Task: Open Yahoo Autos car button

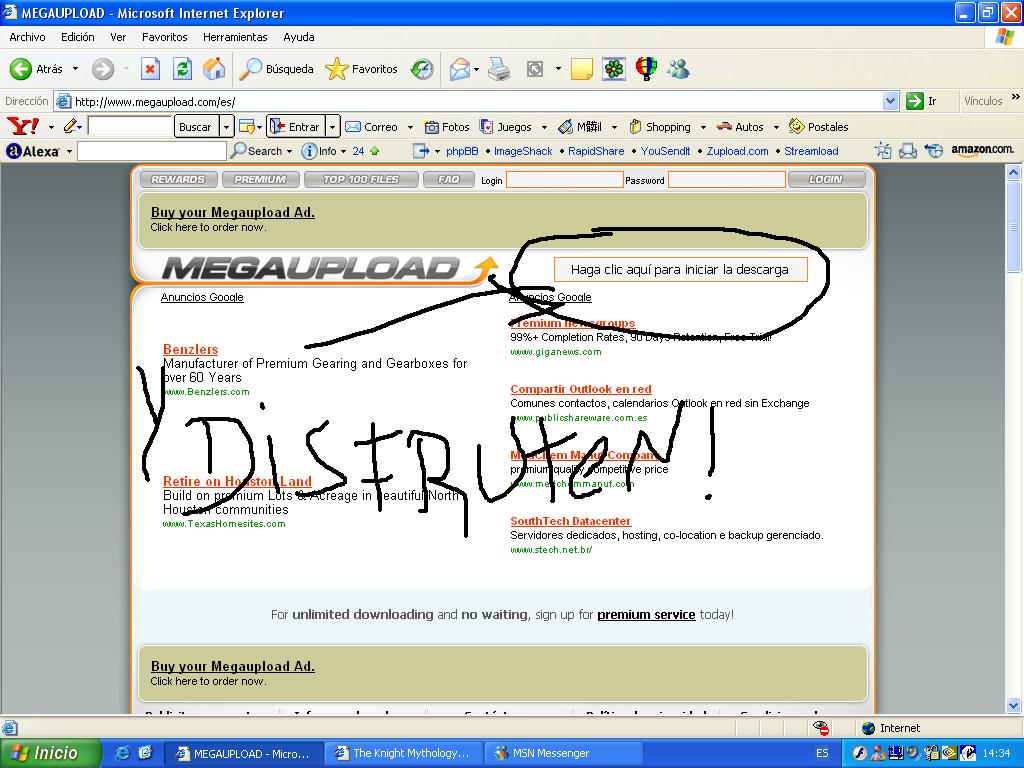Action: pos(740,127)
